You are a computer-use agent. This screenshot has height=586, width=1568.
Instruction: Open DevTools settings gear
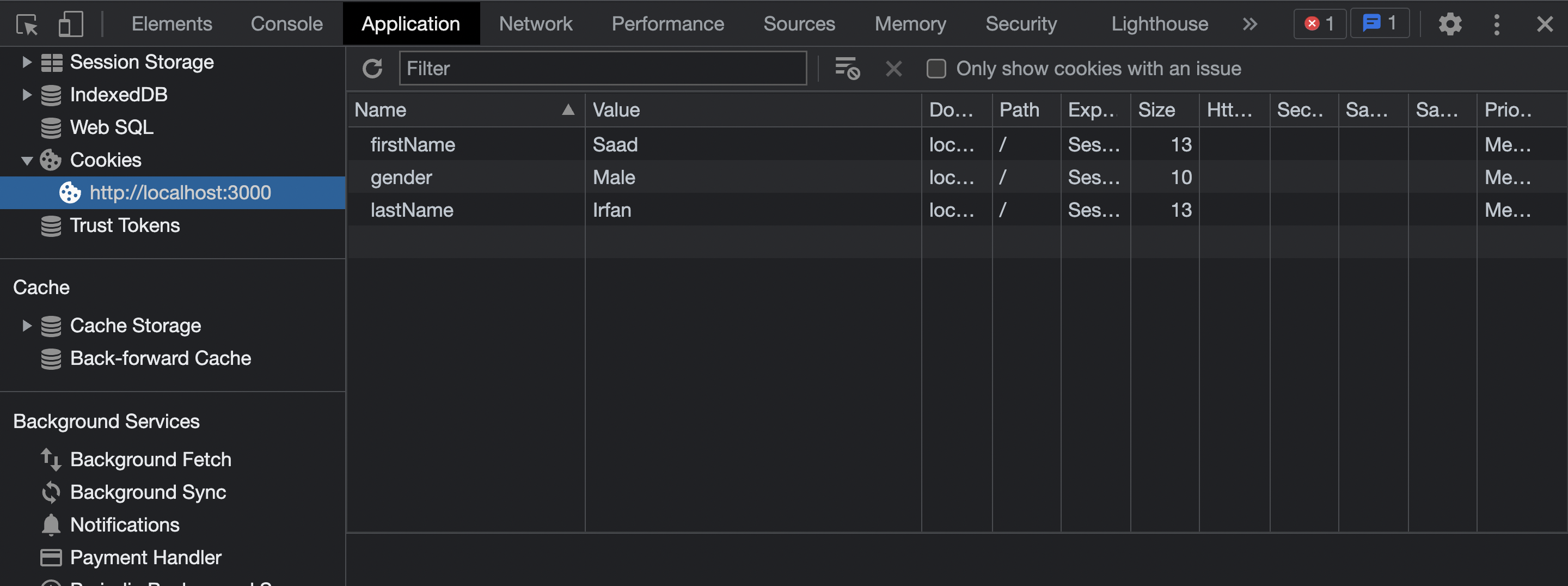1450,24
